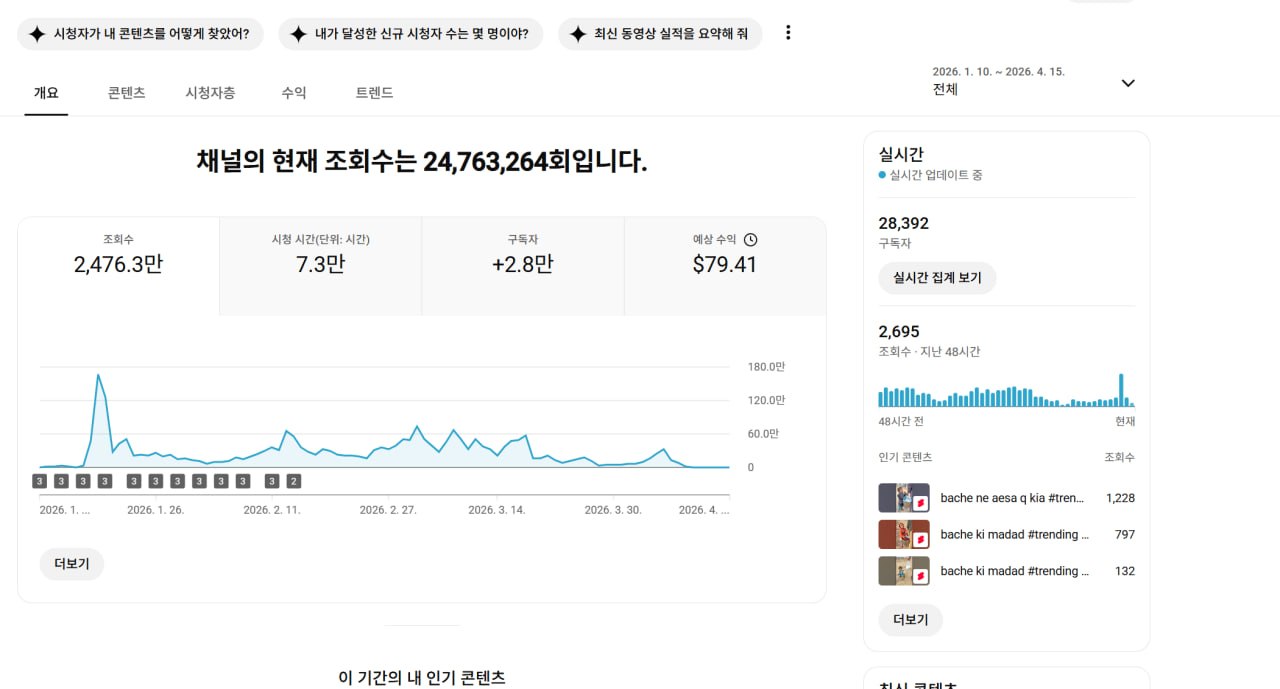The height and width of the screenshot is (689, 1280).
Task: Open the 수익 tab
Action: 294,93
